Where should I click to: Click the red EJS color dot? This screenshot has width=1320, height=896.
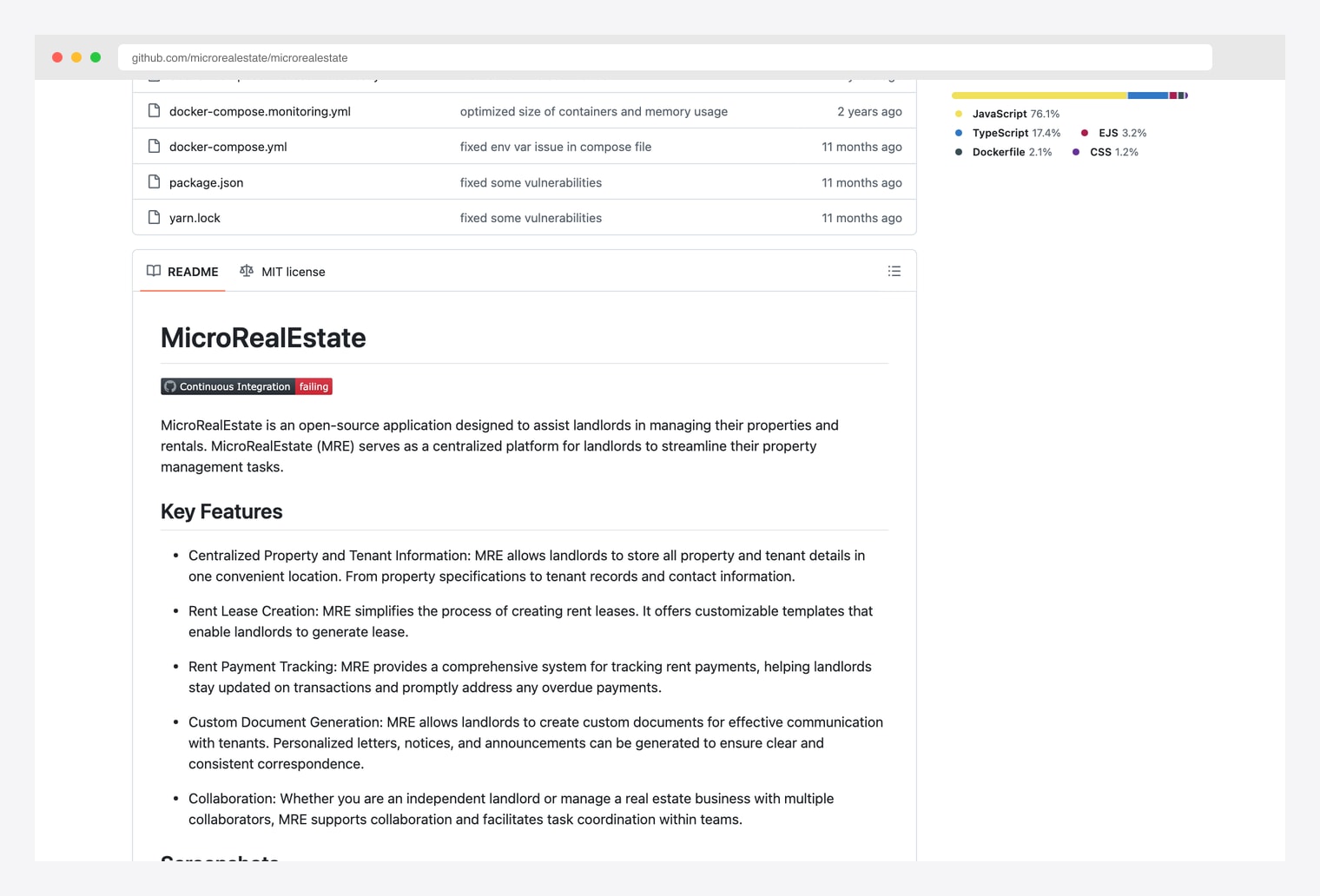1085,133
